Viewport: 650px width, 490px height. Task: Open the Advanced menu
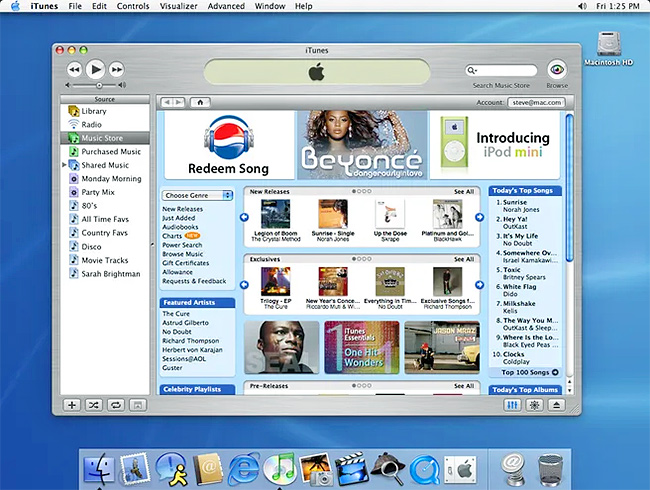tap(226, 6)
